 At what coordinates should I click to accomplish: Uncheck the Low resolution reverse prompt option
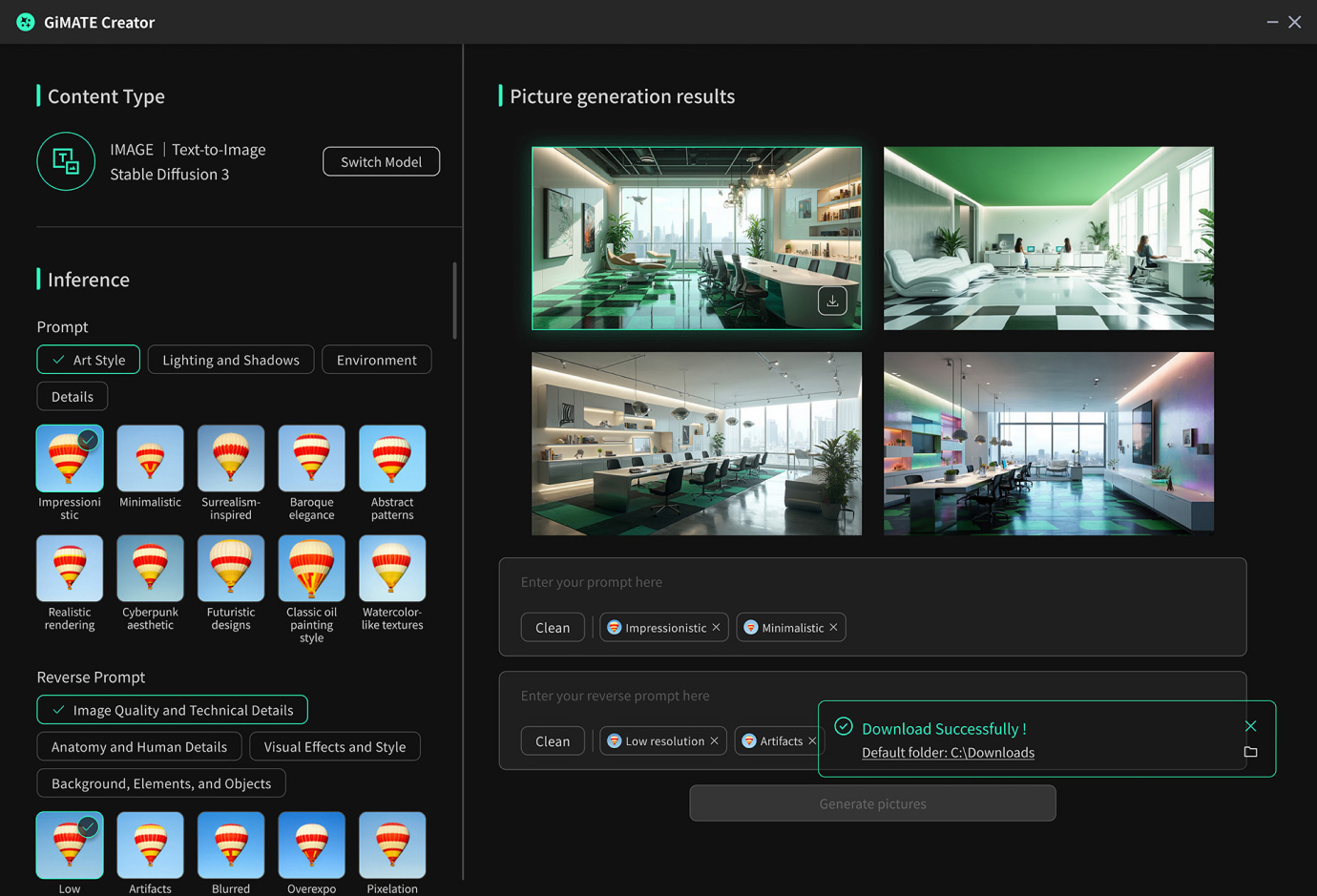pos(70,844)
